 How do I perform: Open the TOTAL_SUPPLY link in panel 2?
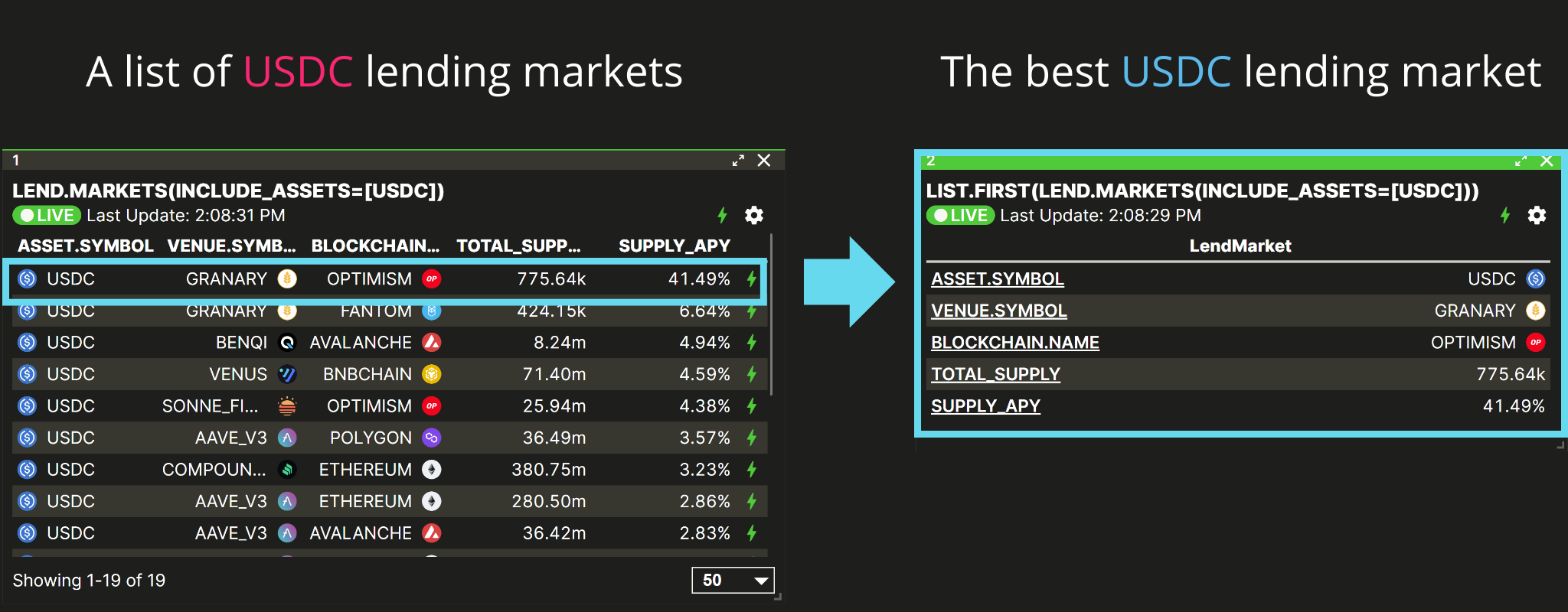pyautogui.click(x=995, y=374)
